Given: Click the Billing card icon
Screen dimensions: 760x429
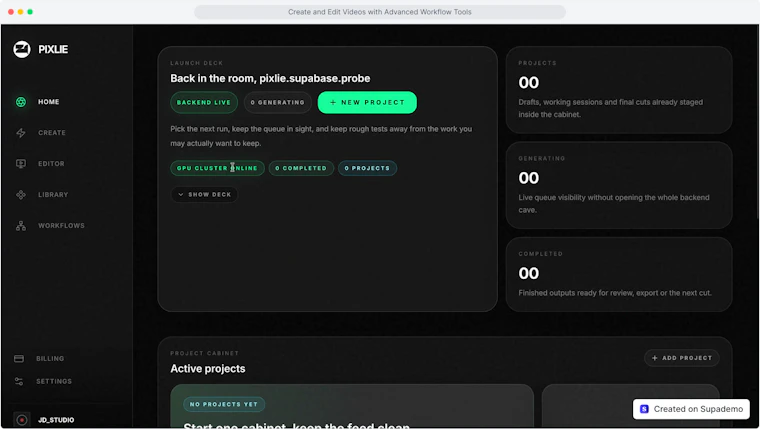Looking at the screenshot, I should [x=19, y=359].
